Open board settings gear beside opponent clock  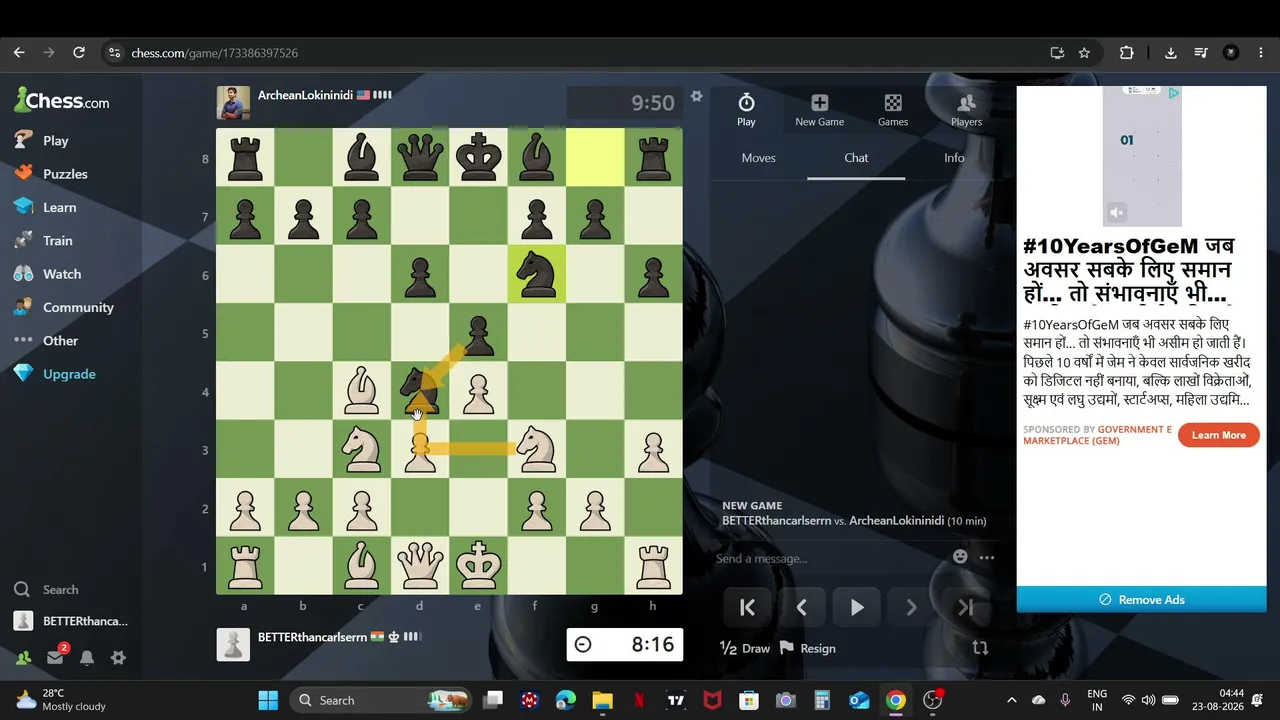tap(697, 96)
